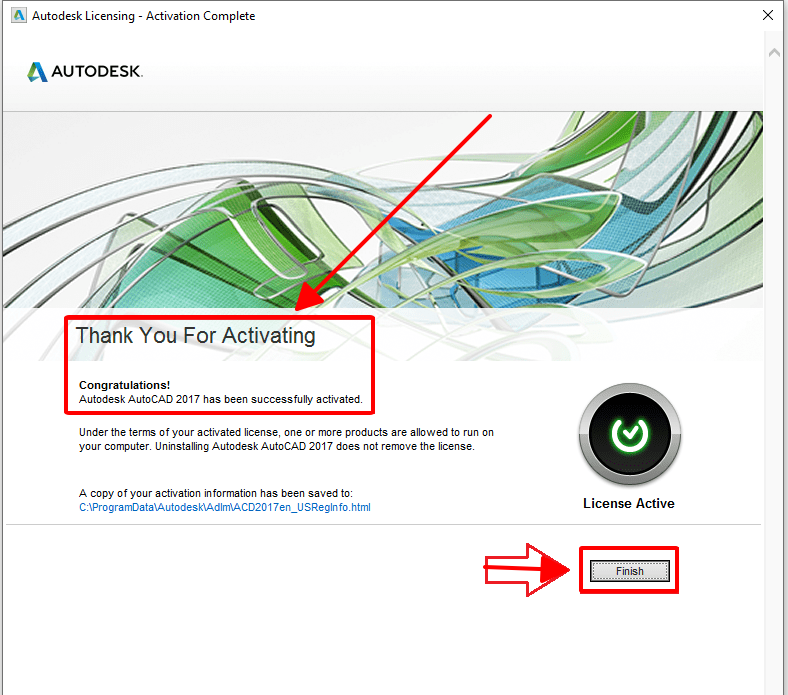Click the Autodesk logo in the header
This screenshot has width=788, height=695.
coord(85,72)
